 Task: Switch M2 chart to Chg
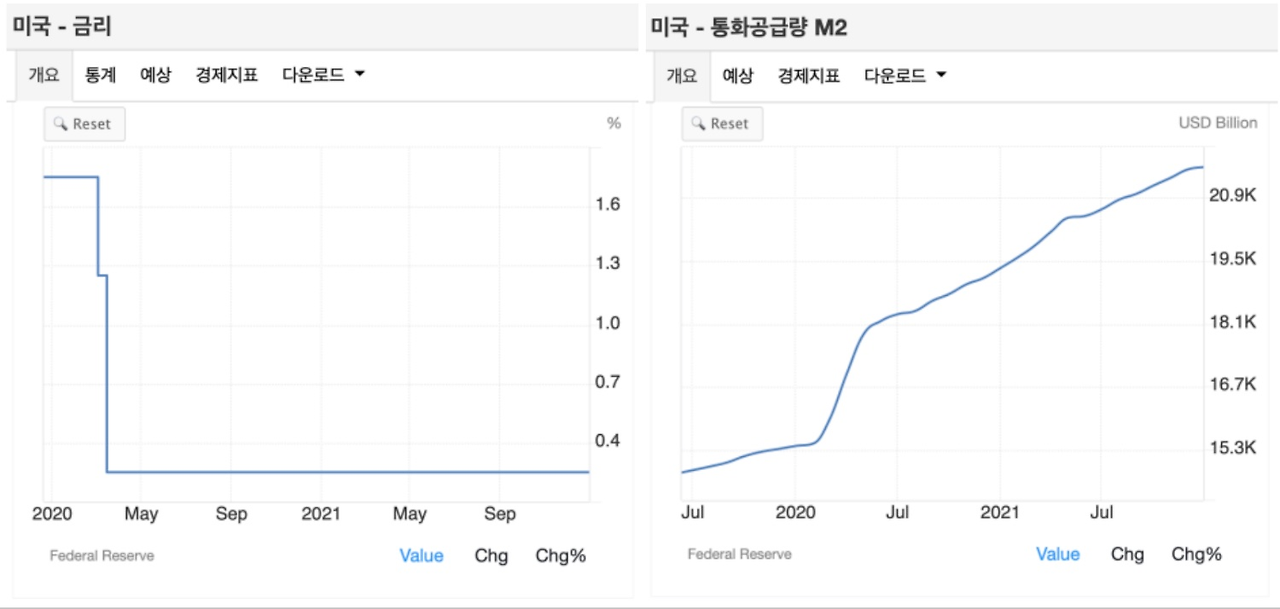point(1128,554)
